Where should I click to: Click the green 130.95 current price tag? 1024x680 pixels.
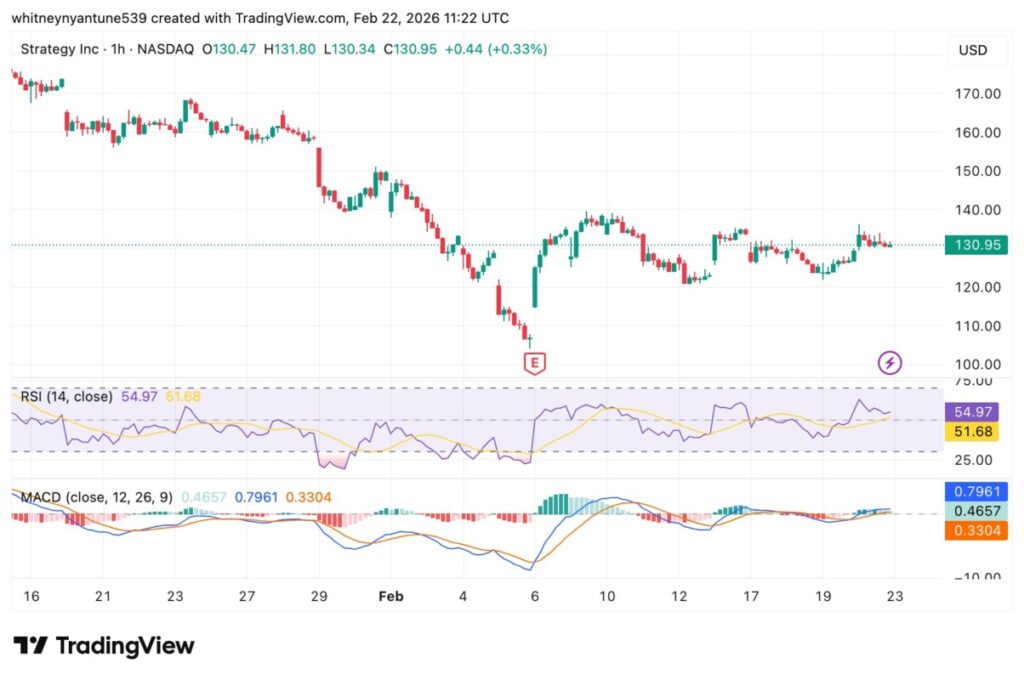coord(976,245)
